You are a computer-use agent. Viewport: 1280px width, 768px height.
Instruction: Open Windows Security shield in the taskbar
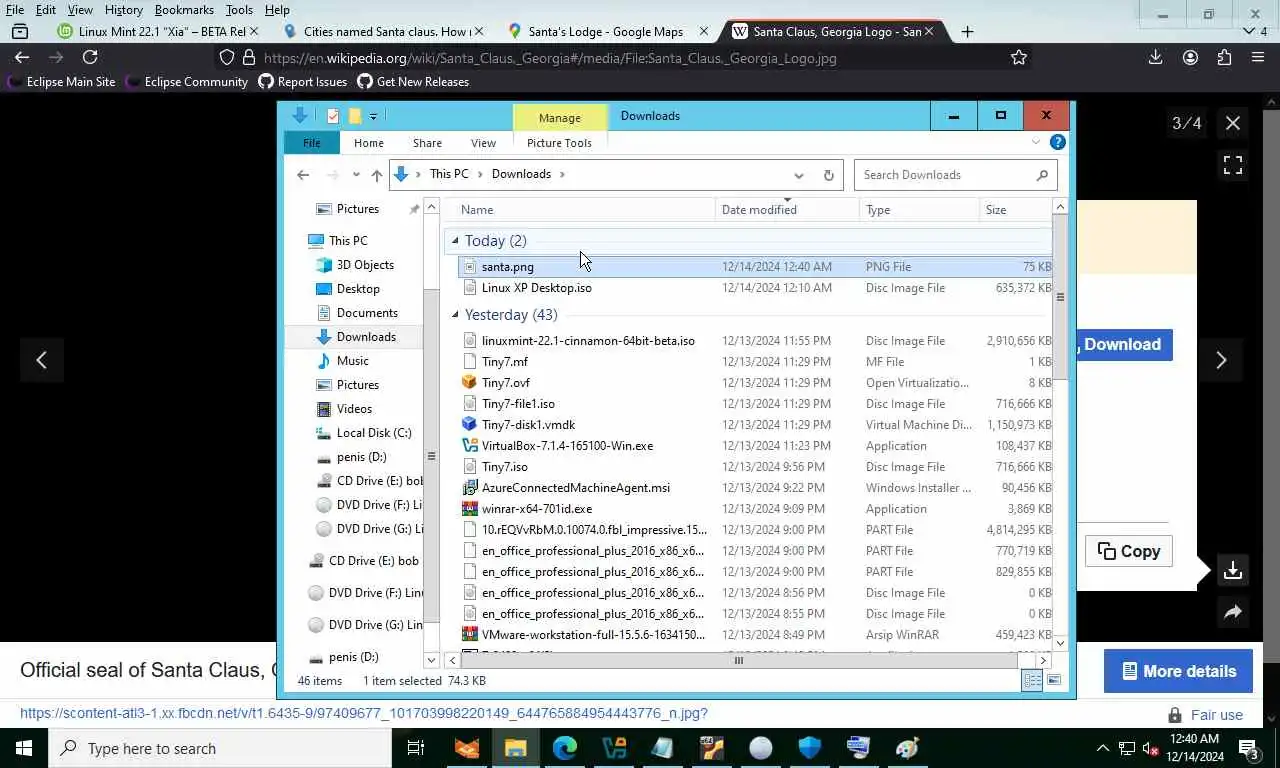coord(810,748)
